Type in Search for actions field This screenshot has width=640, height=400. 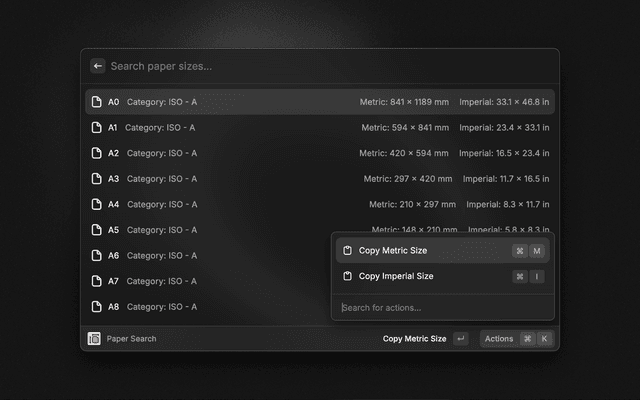440,307
